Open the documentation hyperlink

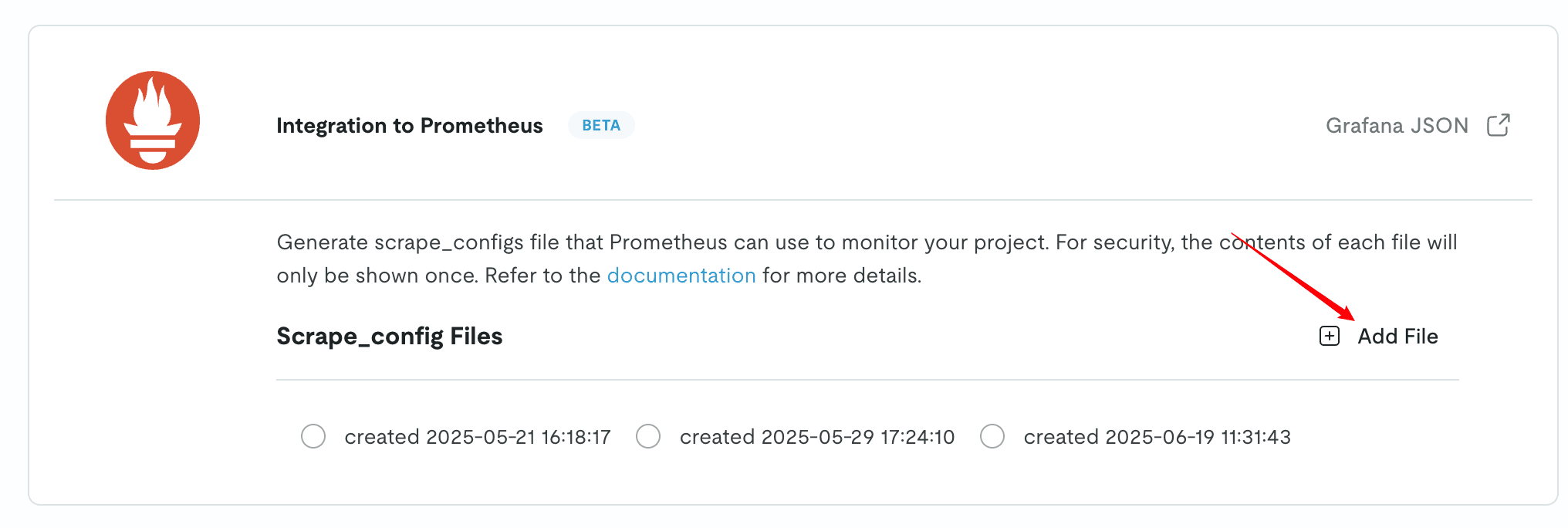[681, 276]
